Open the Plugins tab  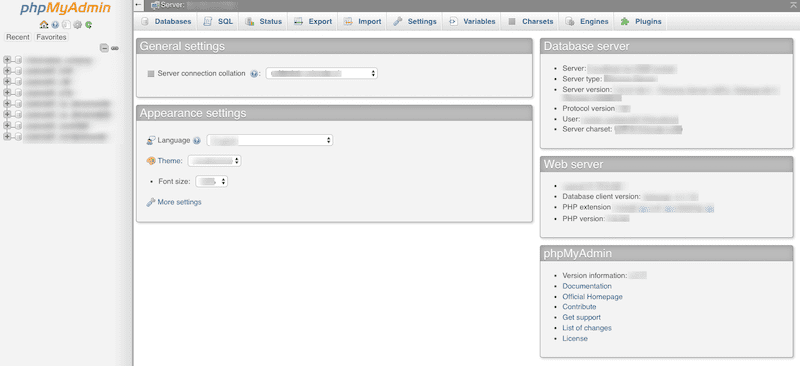coord(641,21)
